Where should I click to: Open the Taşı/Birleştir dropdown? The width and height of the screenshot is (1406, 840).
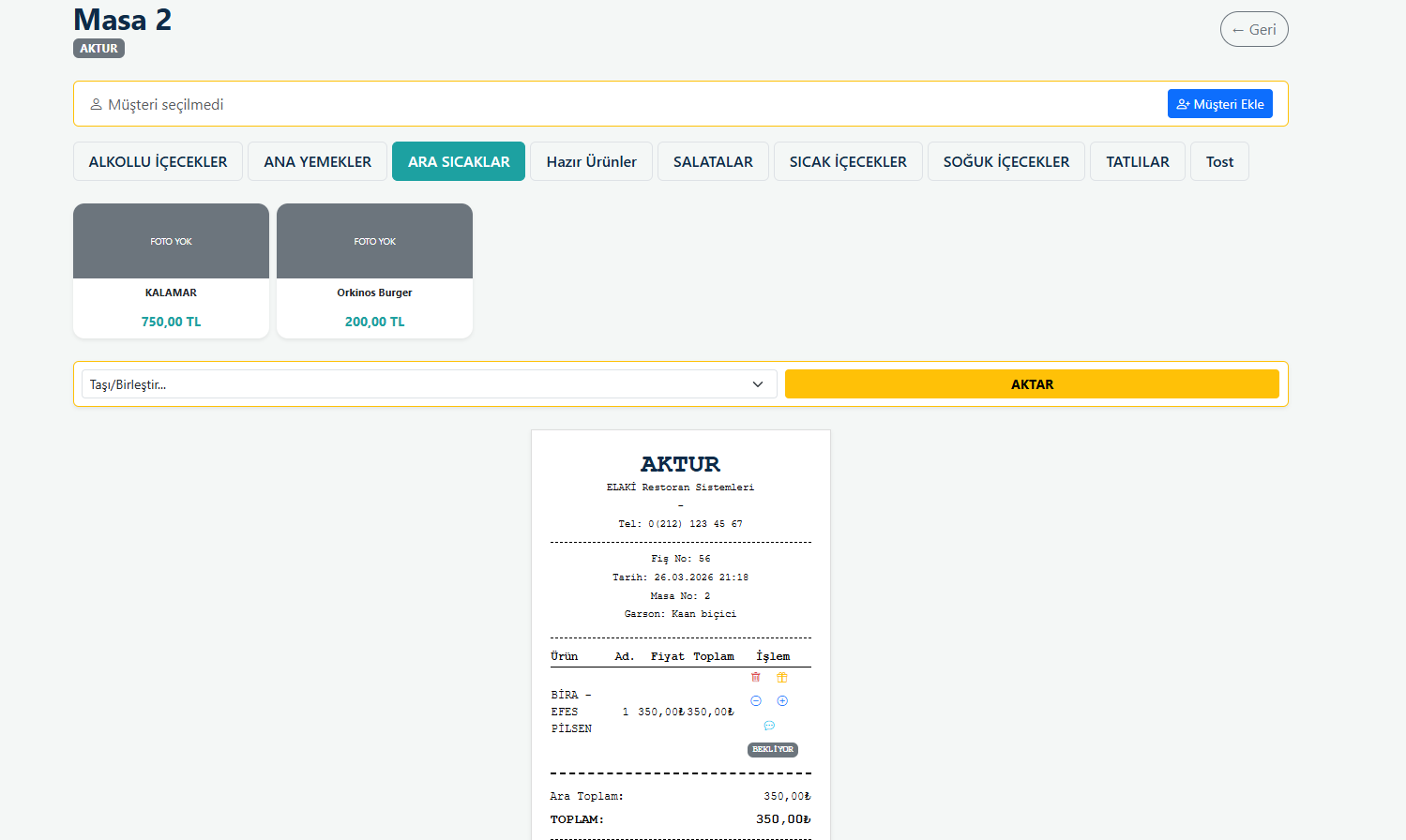429,384
